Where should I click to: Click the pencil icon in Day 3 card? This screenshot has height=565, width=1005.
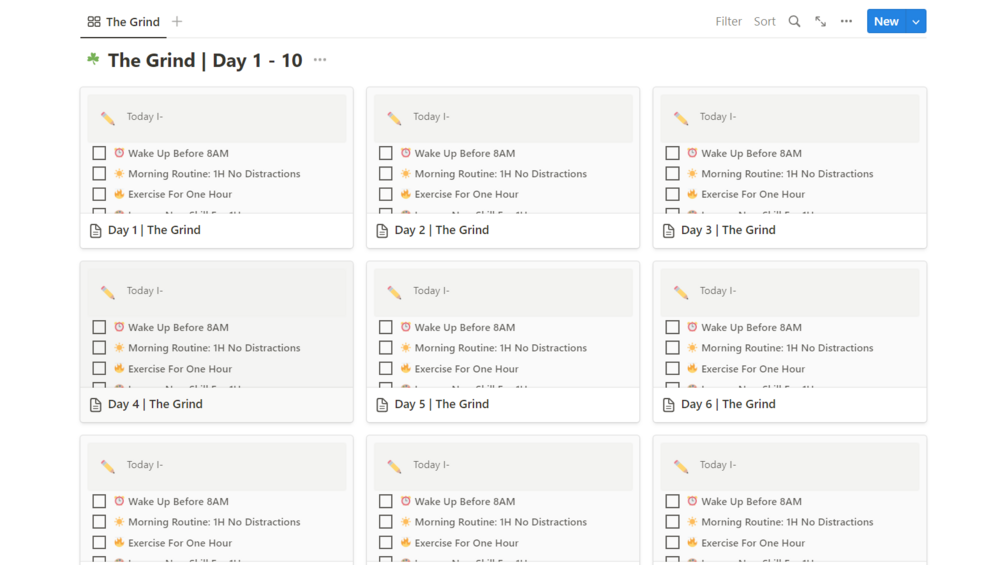pyautogui.click(x=681, y=118)
